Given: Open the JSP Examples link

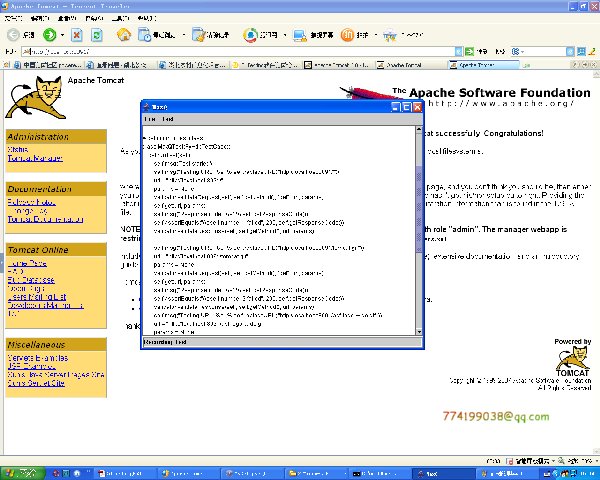Looking at the screenshot, I should tap(31, 366).
